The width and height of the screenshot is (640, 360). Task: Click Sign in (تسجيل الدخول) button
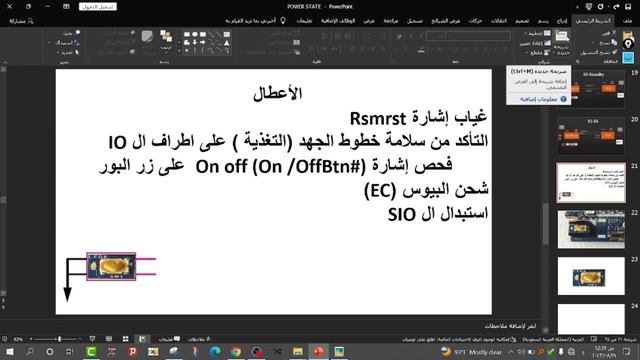click(x=98, y=7)
